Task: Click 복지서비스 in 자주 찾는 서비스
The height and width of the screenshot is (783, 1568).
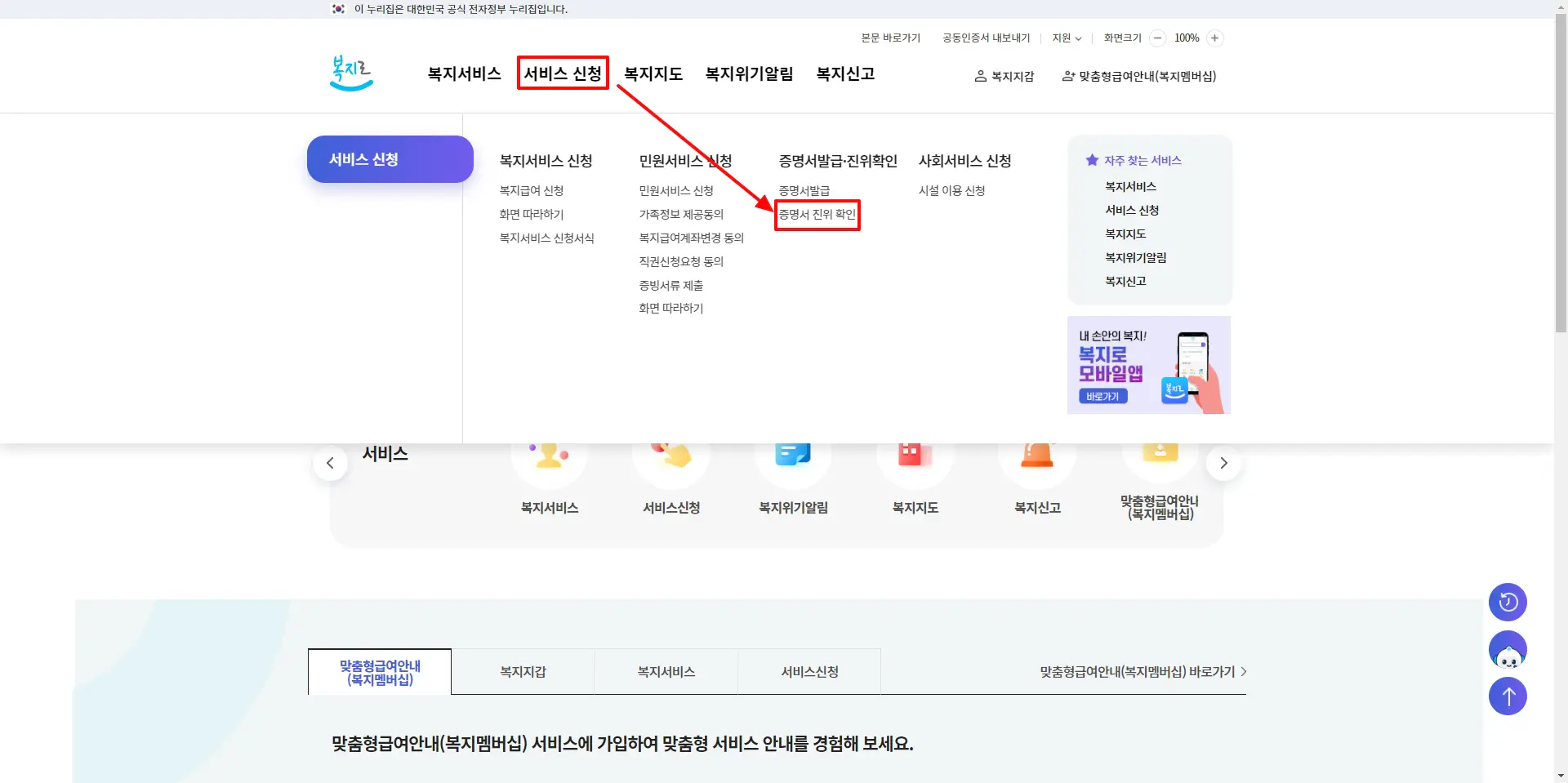Action: tap(1130, 186)
